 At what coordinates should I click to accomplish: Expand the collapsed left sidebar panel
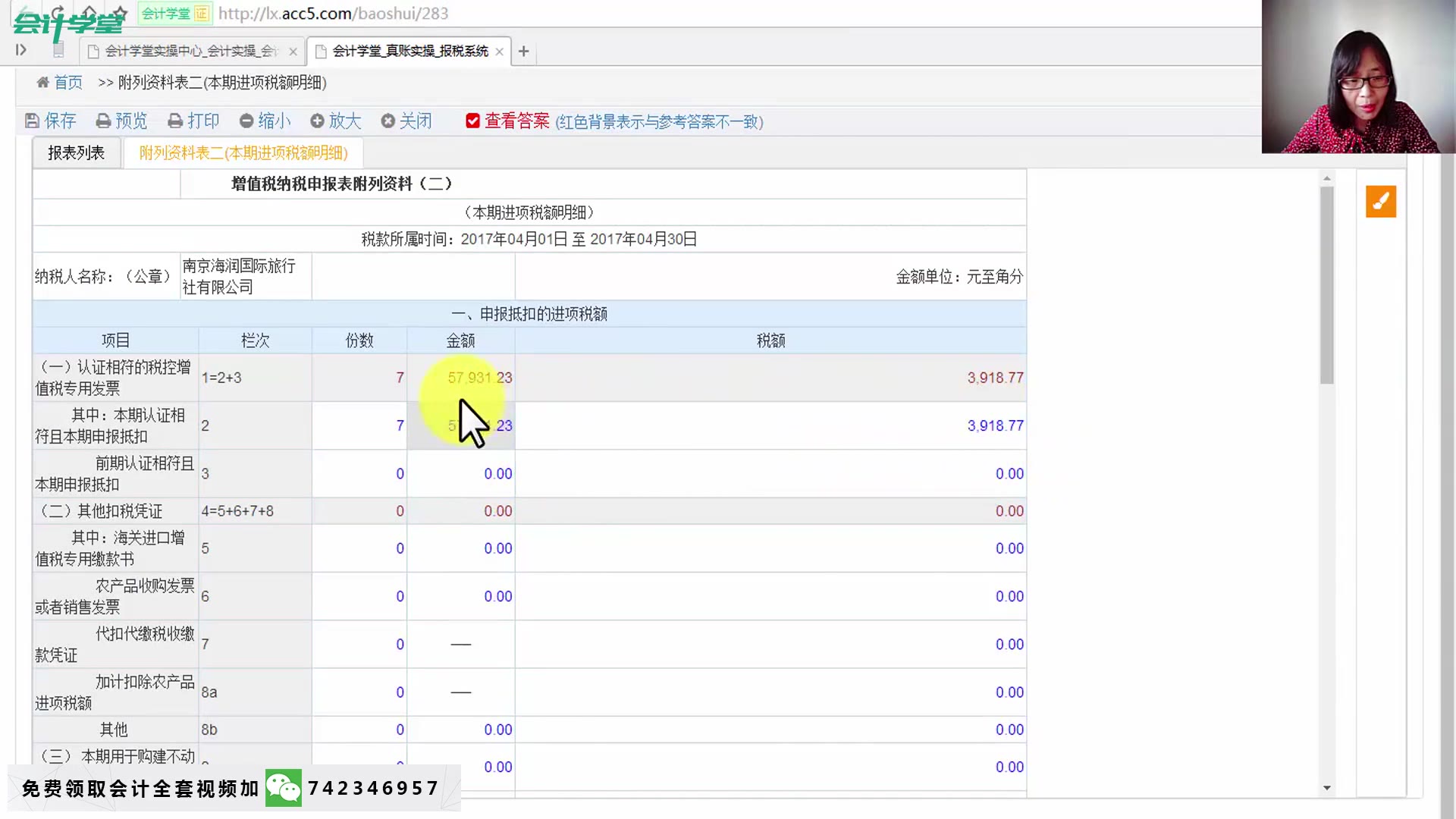[20, 49]
